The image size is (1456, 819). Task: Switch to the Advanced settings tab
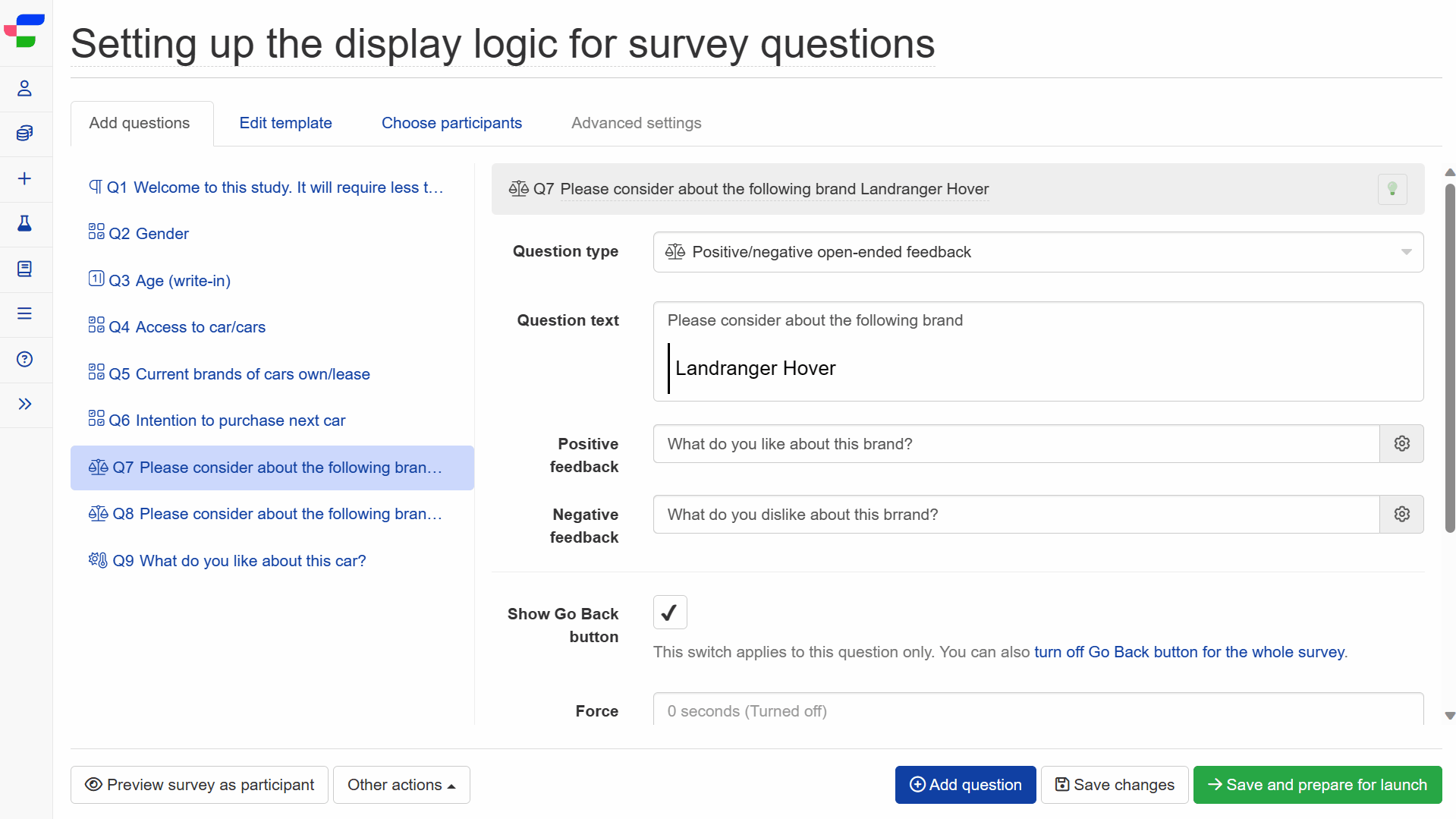coord(636,123)
